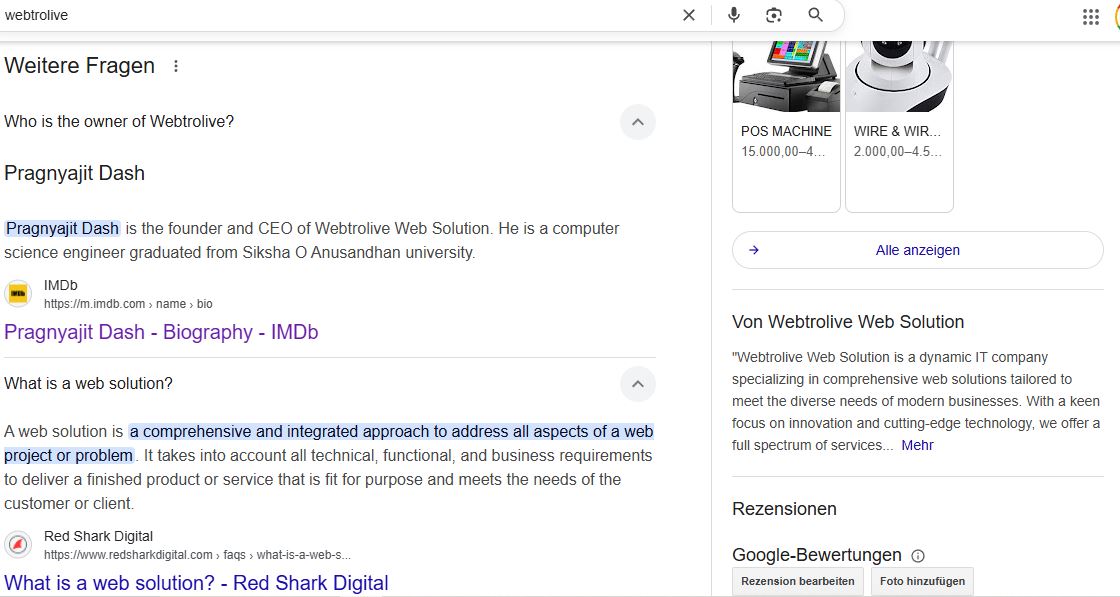Click the 'Weitere Fragen' heading
This screenshot has width=1120, height=597.
[x=79, y=66]
